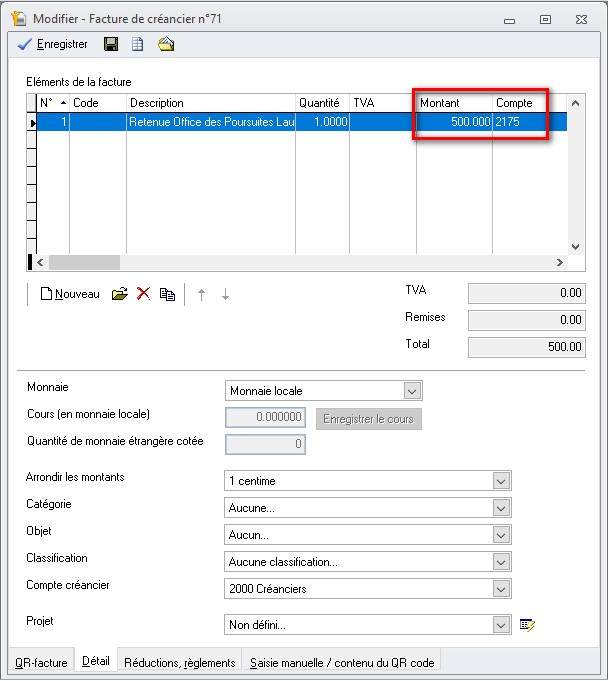Screen dimensions: 608x681
Task: Switch to the QR-facture tab
Action: point(40,662)
